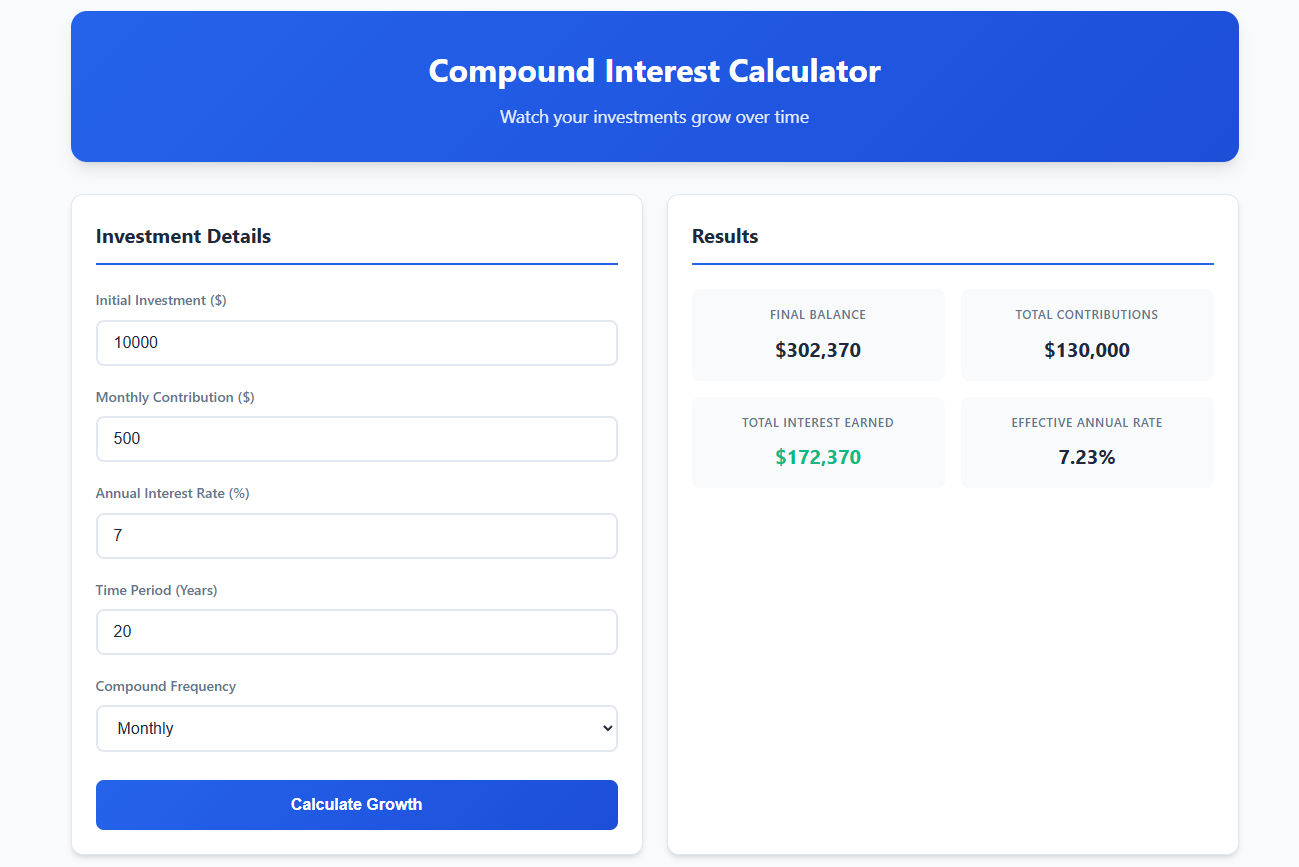Expand the frequency selector showing Monthly
The image size is (1299, 867).
pyautogui.click(x=356, y=728)
